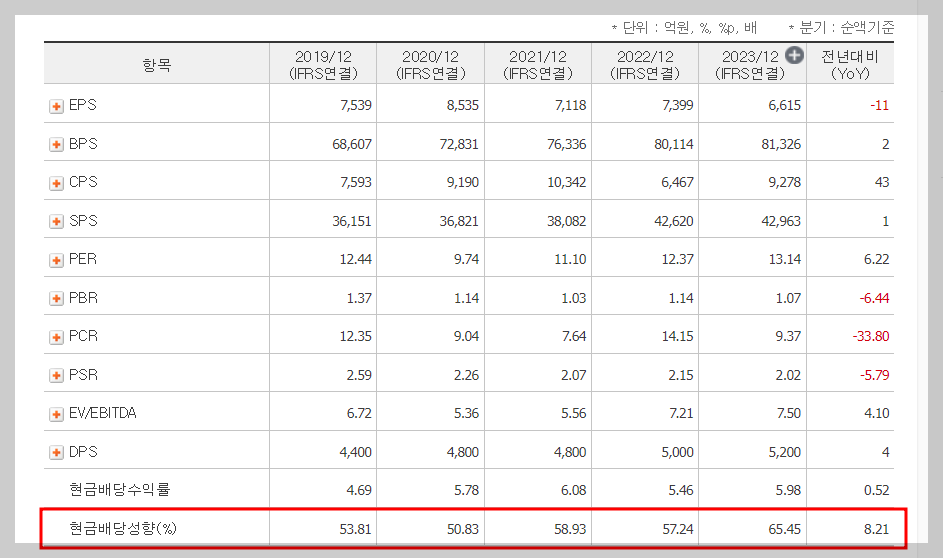Click the PCR row label
943x558 pixels.
(83, 336)
